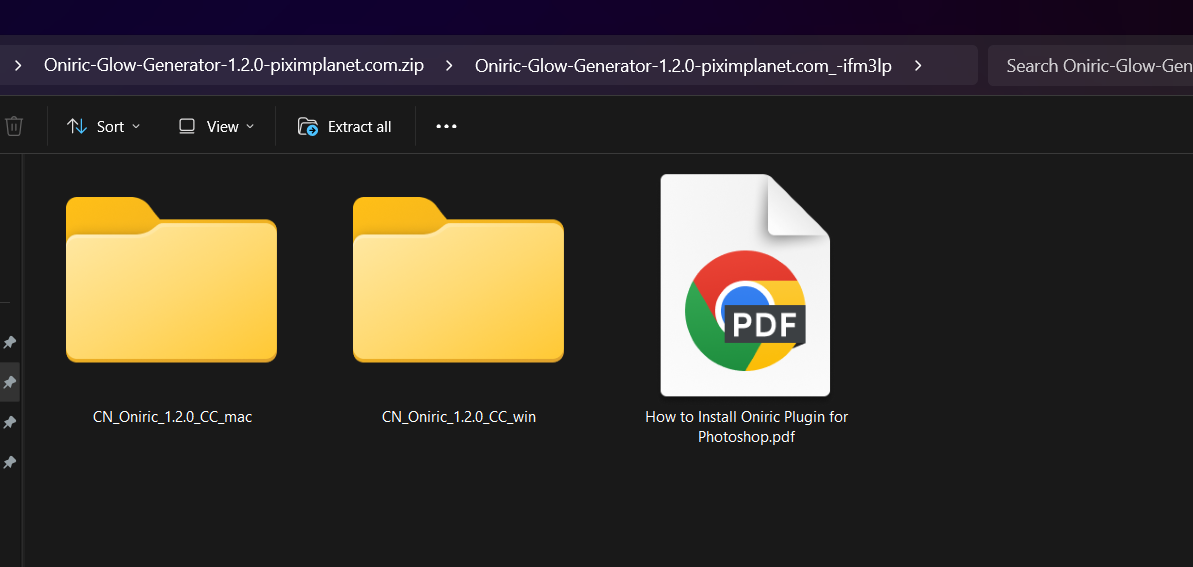Screen dimensions: 1193x567
Task: Expand chevron after the _-ifm3lp breadcrumb
Action: click(918, 65)
